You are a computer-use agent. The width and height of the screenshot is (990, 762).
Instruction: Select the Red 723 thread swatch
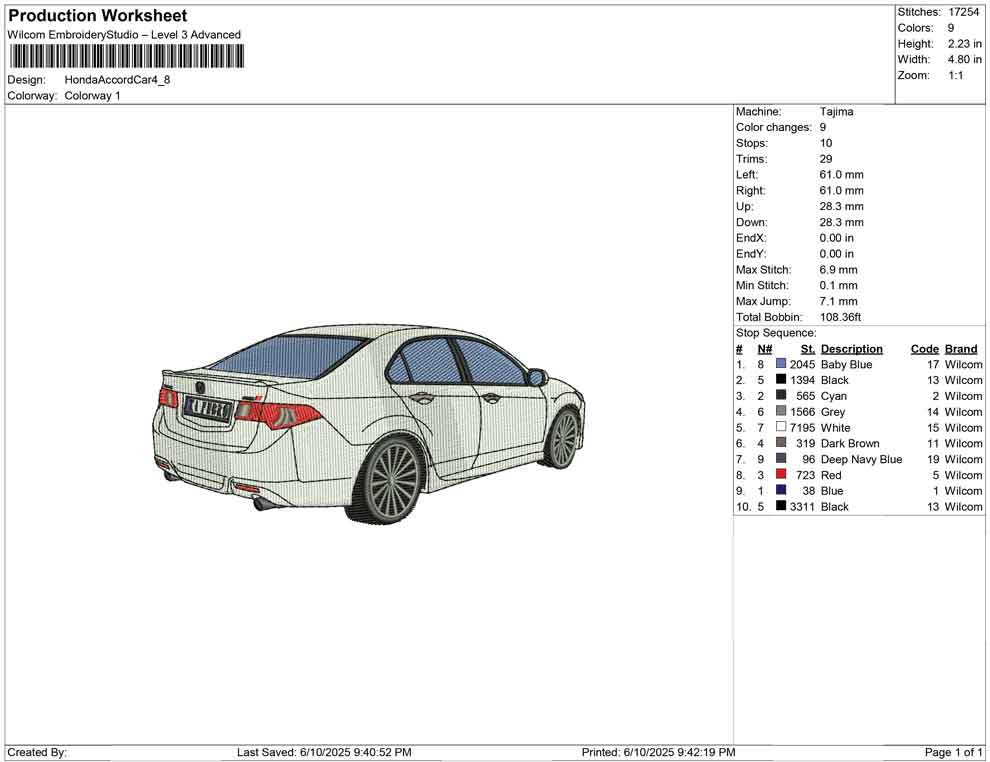click(781, 475)
